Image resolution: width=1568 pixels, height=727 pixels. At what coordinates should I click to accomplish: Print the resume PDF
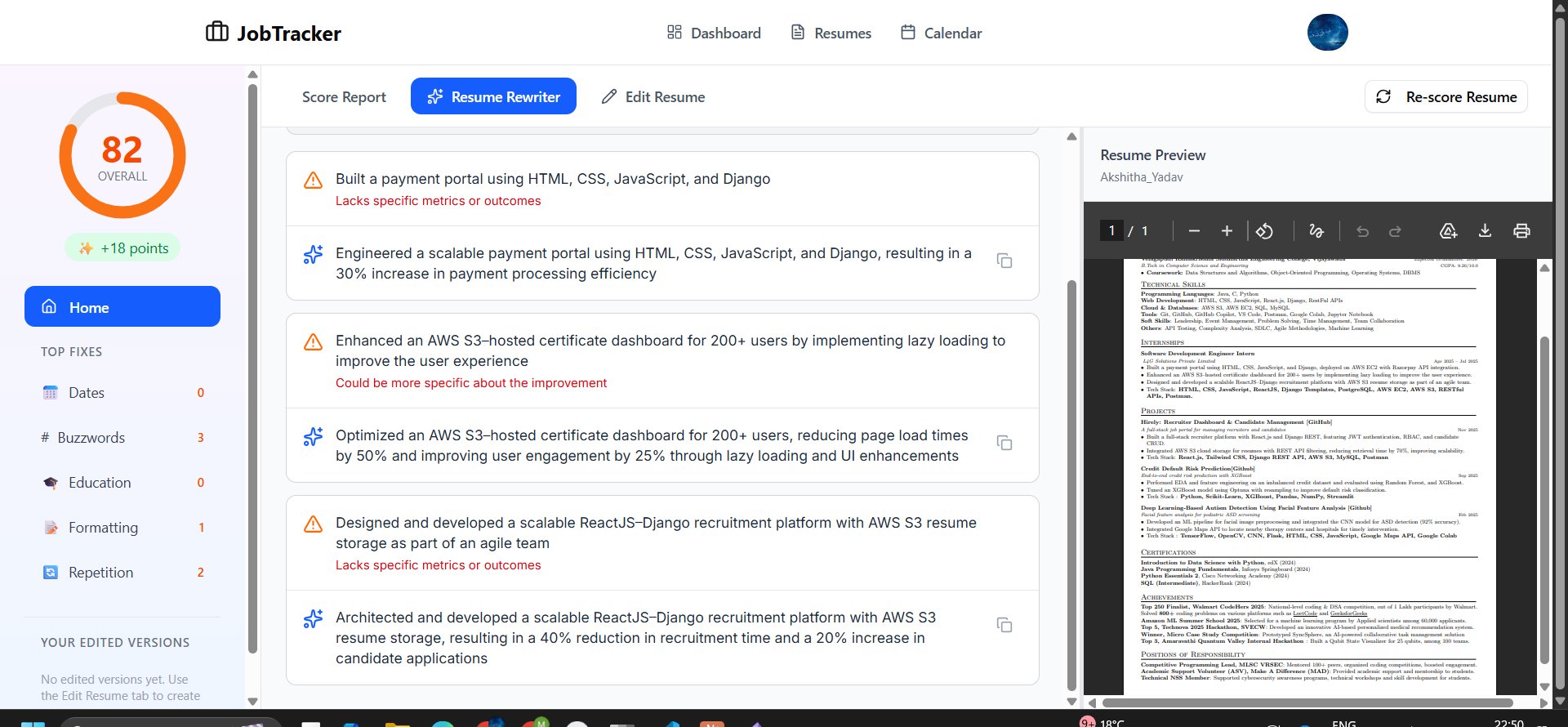1521,231
